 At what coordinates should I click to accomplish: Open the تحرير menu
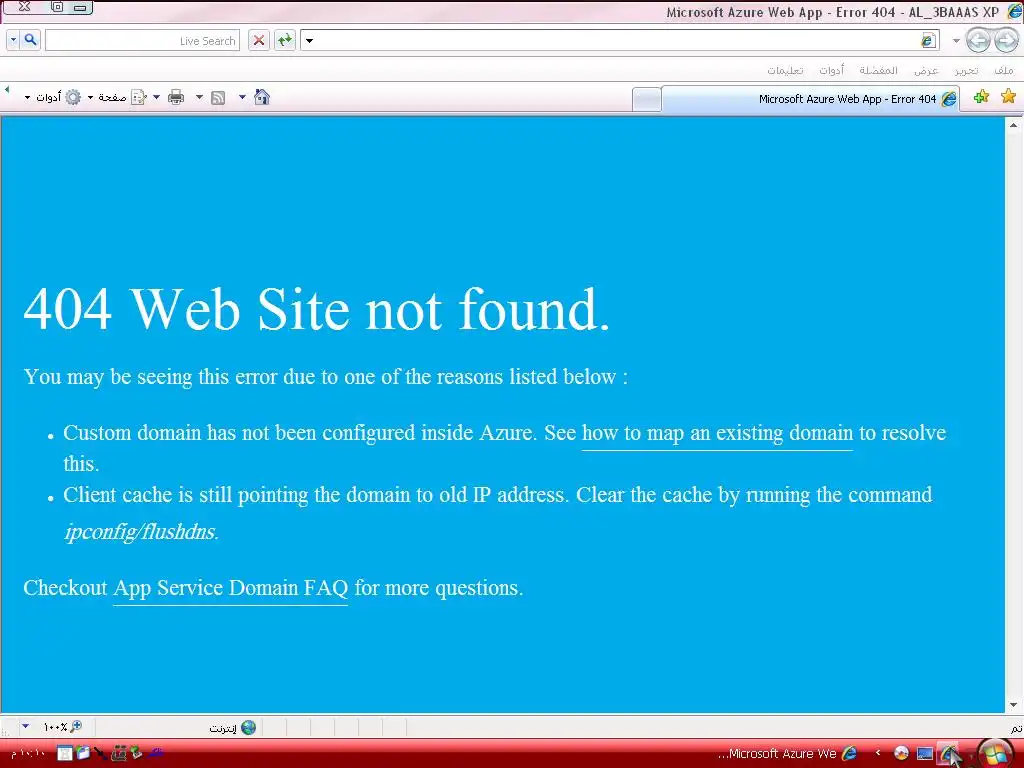tap(966, 70)
